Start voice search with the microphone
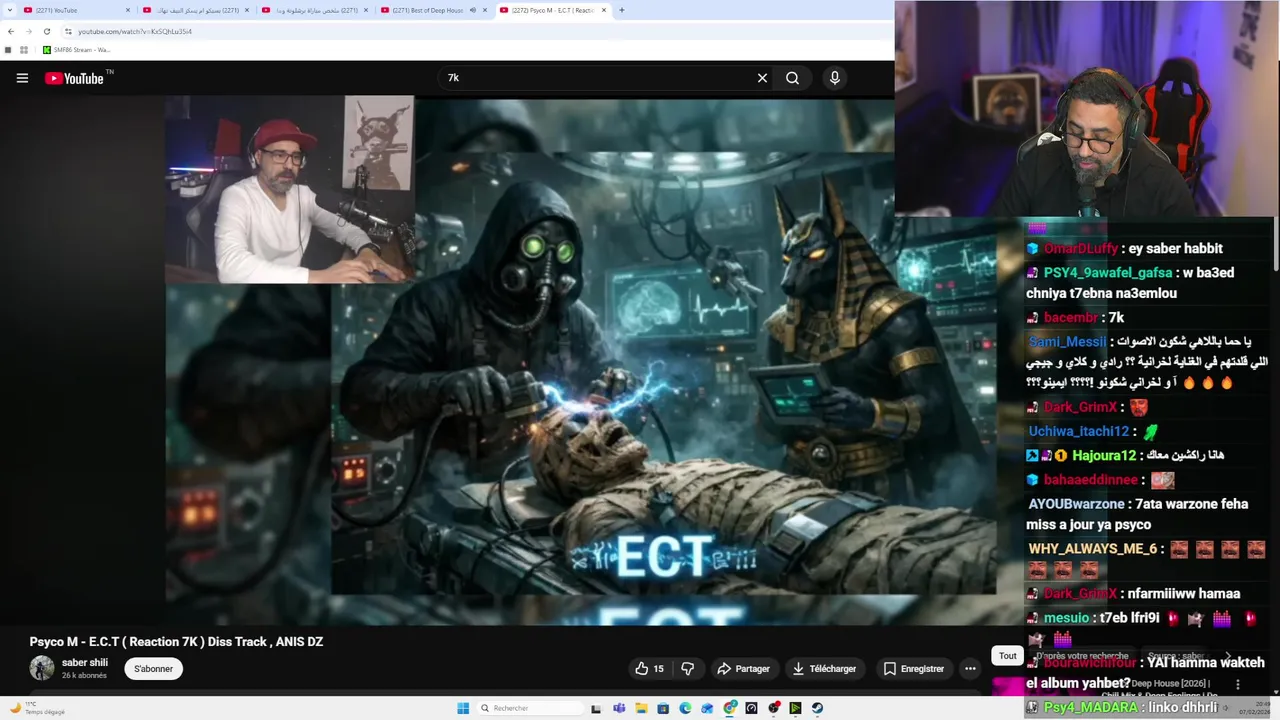1280x720 pixels. [834, 78]
